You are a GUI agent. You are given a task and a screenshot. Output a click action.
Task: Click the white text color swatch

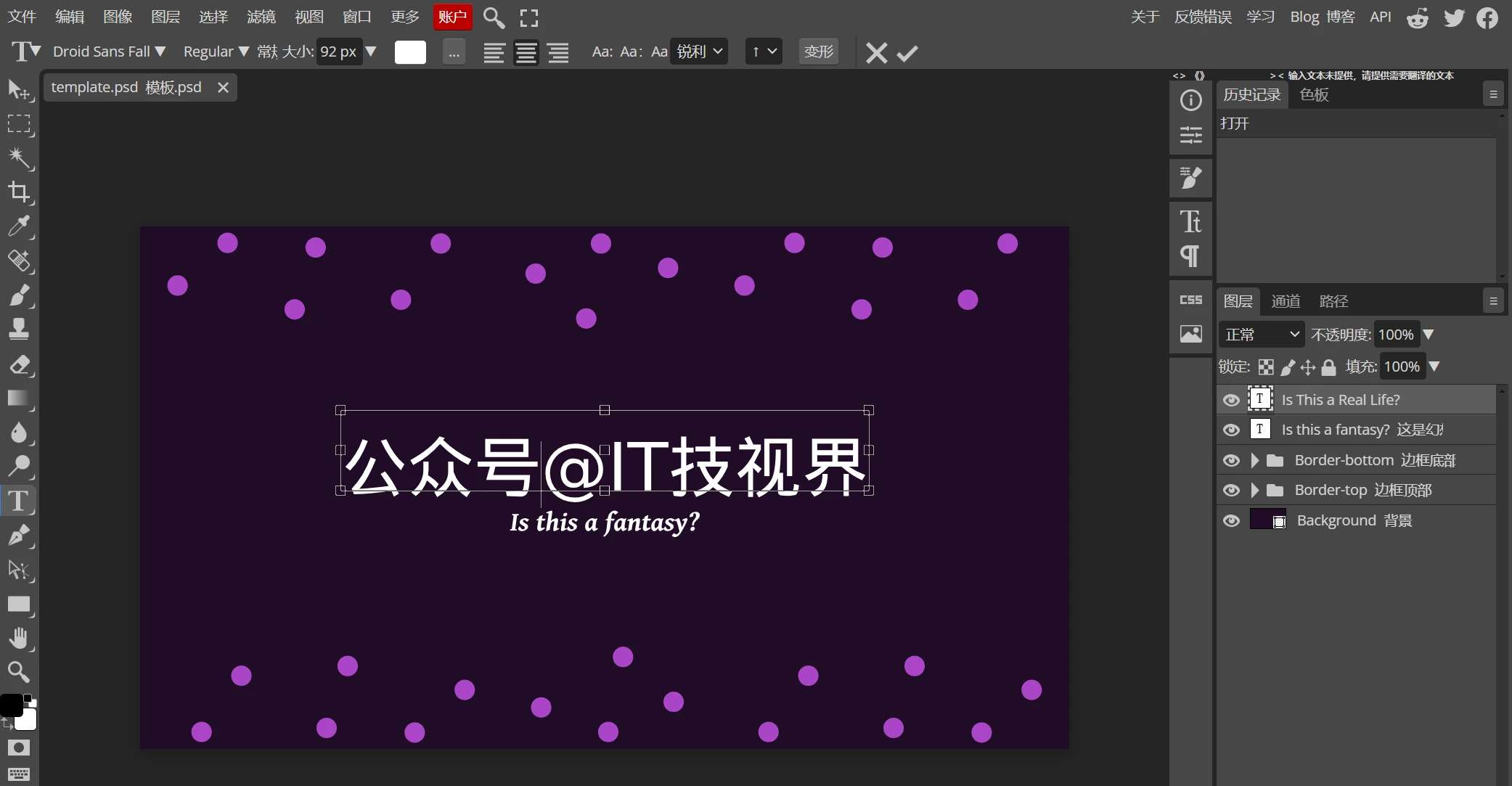click(x=410, y=52)
